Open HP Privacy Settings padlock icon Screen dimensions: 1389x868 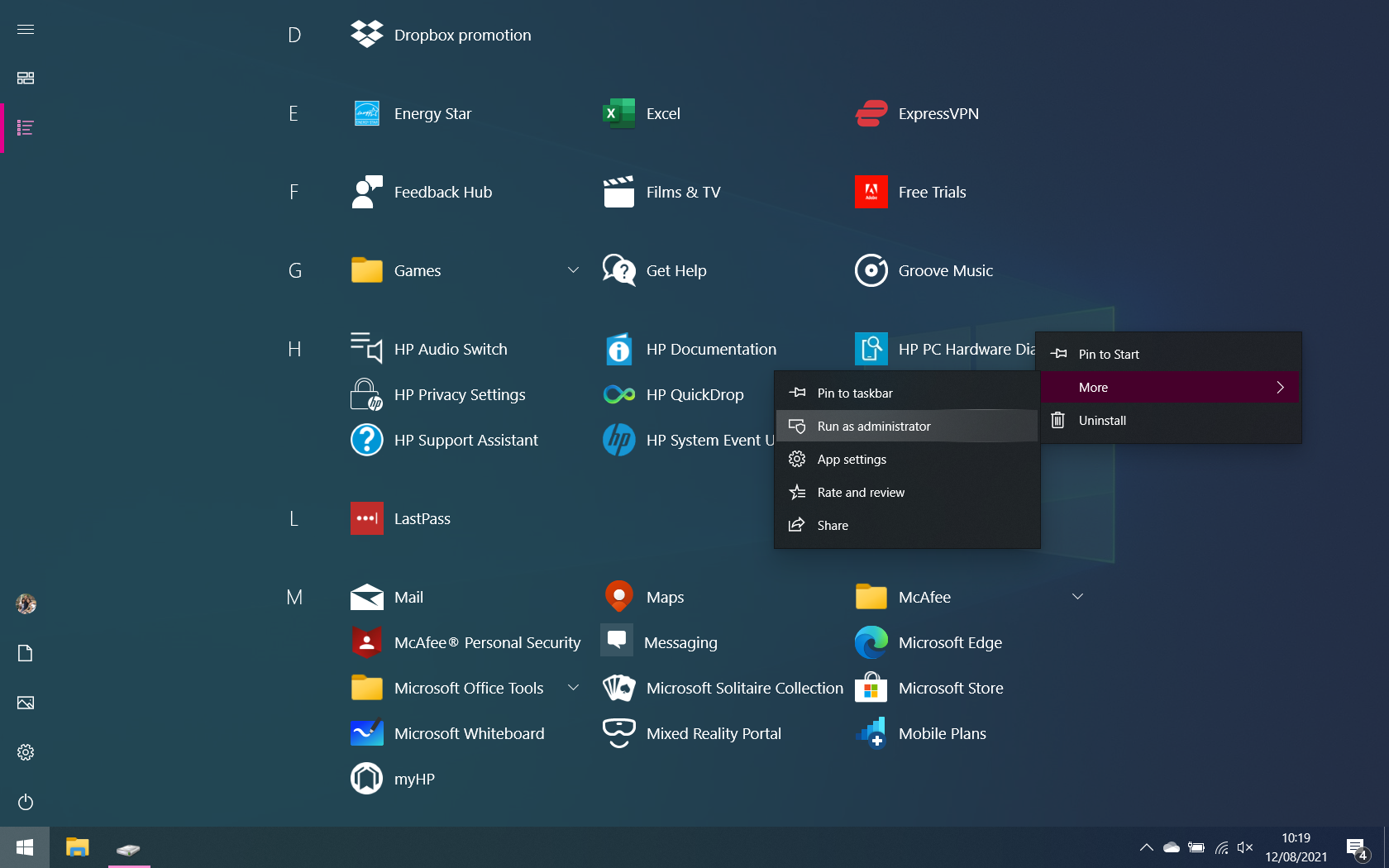(366, 394)
